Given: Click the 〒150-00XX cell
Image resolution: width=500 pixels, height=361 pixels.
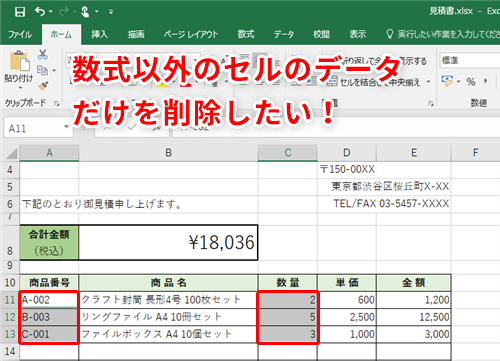Looking at the screenshot, I should [x=347, y=169].
